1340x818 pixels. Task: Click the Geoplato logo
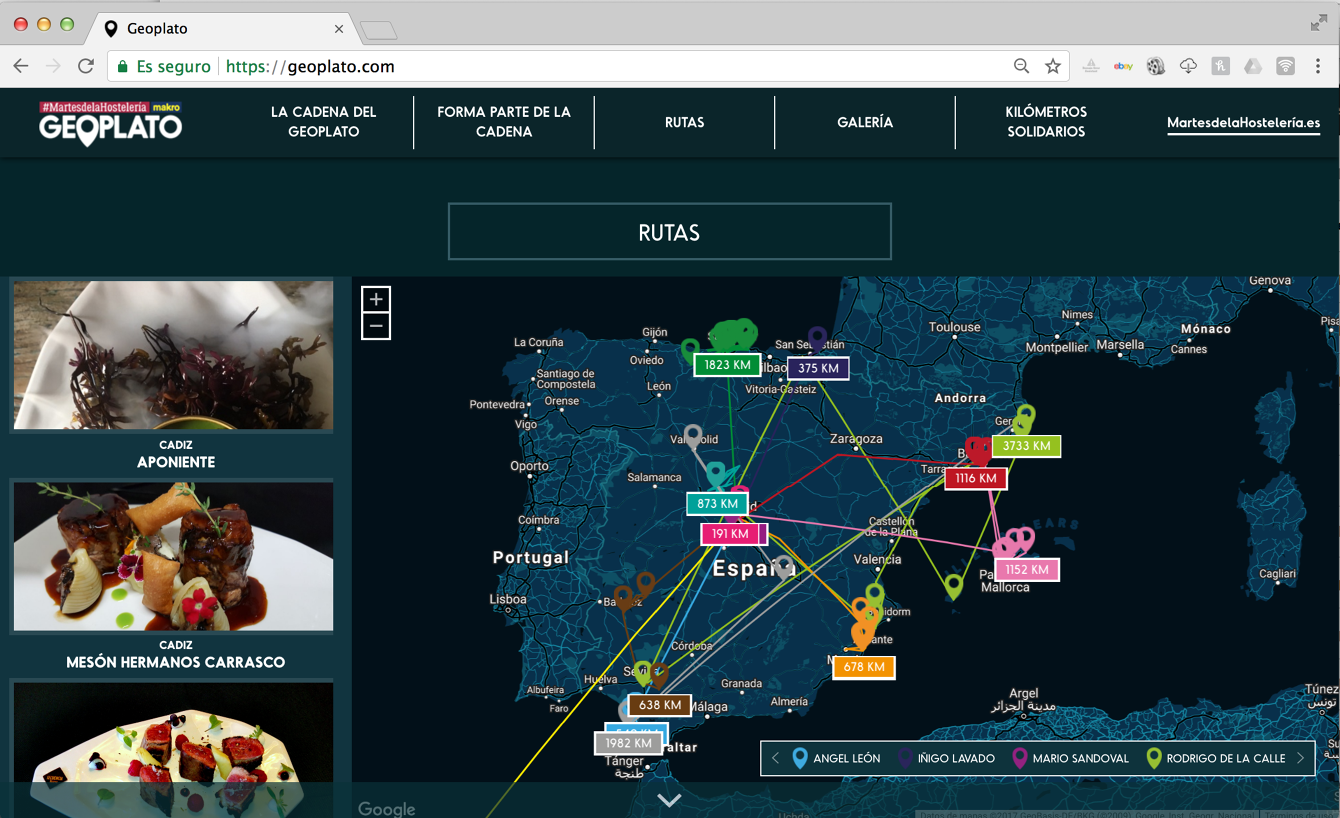110,122
